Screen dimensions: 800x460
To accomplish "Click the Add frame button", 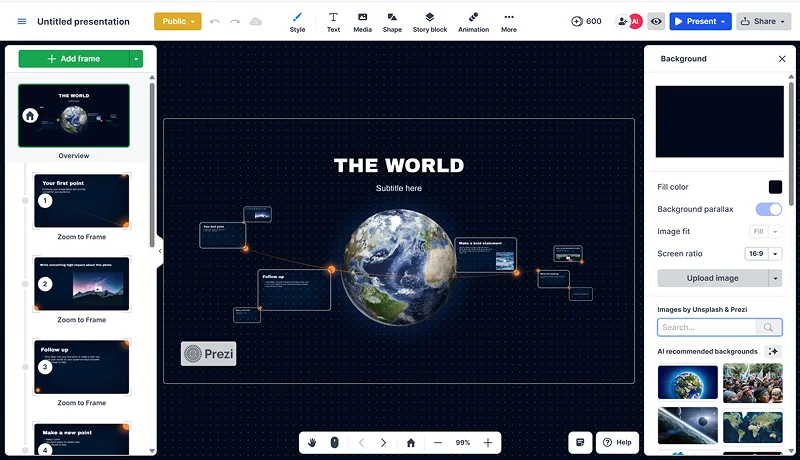I will coord(74,59).
